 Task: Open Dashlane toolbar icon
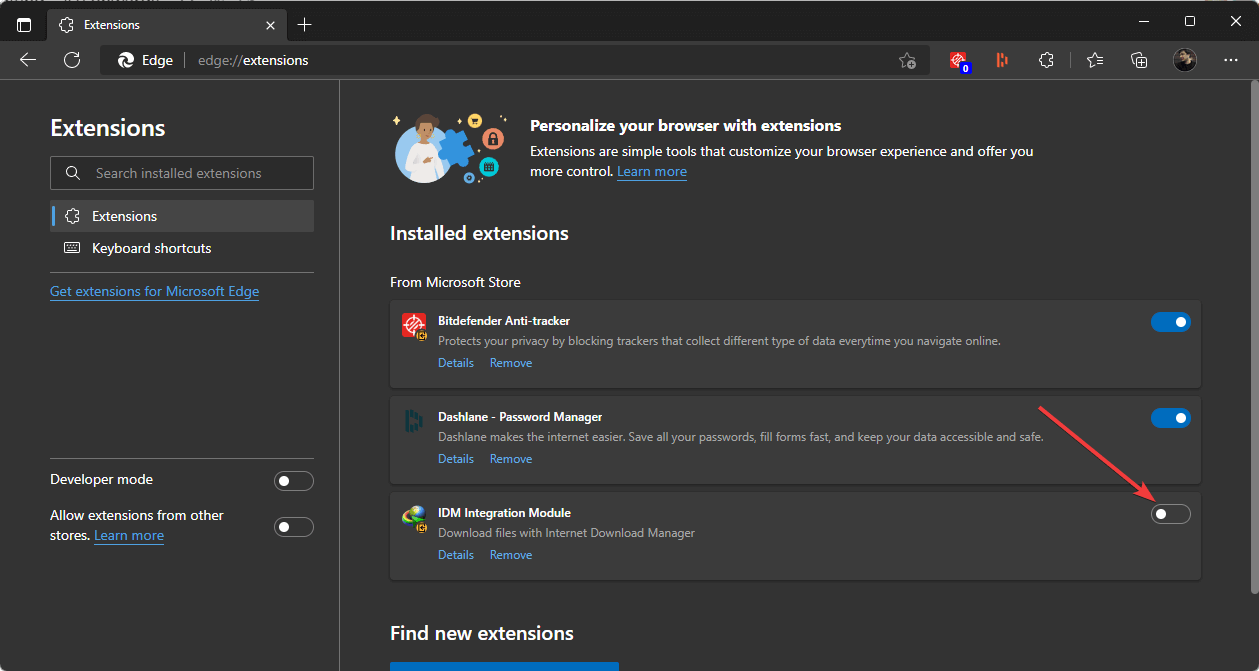[1002, 60]
